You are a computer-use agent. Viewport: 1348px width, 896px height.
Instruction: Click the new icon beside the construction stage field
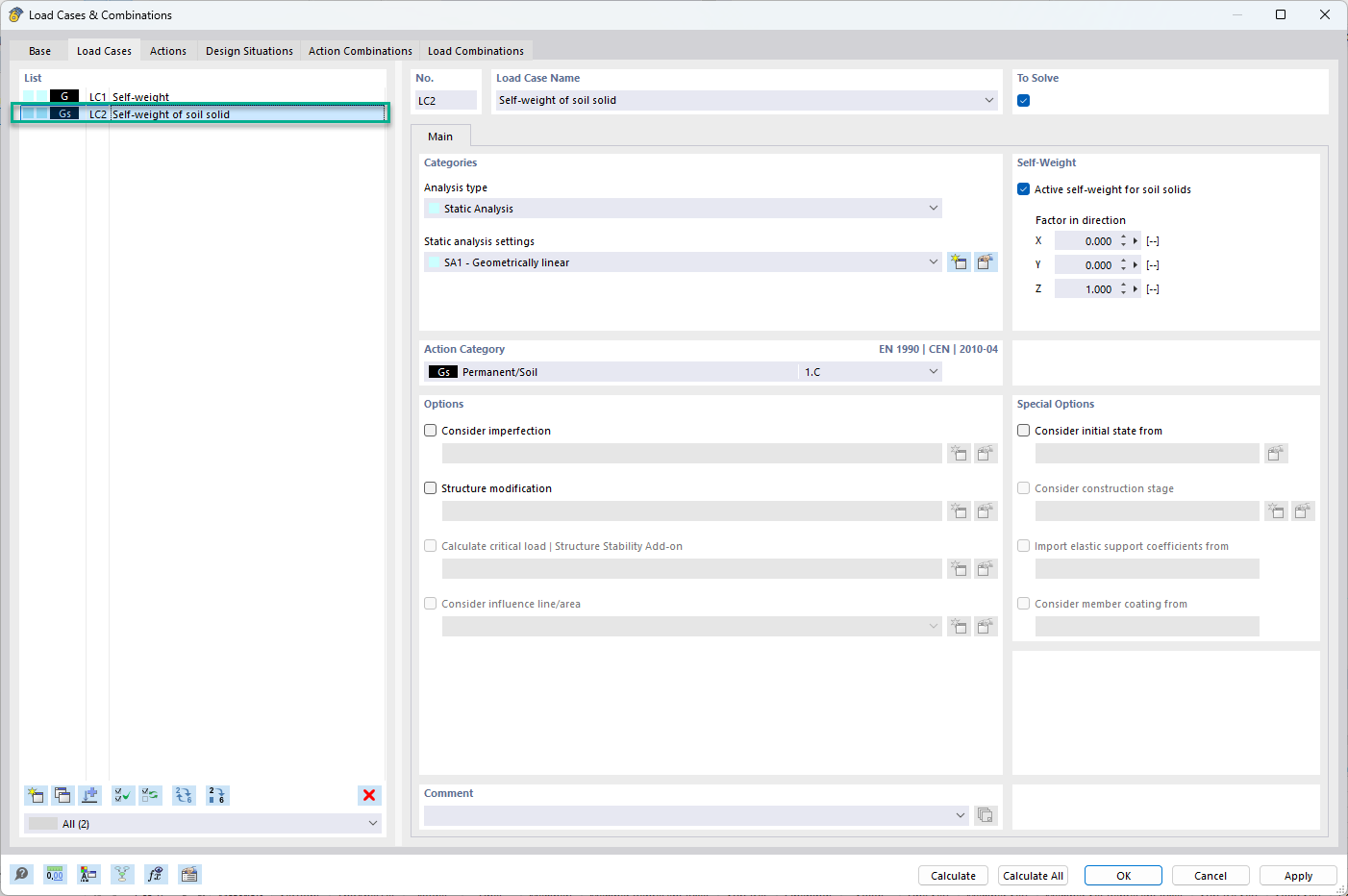[x=1276, y=511]
